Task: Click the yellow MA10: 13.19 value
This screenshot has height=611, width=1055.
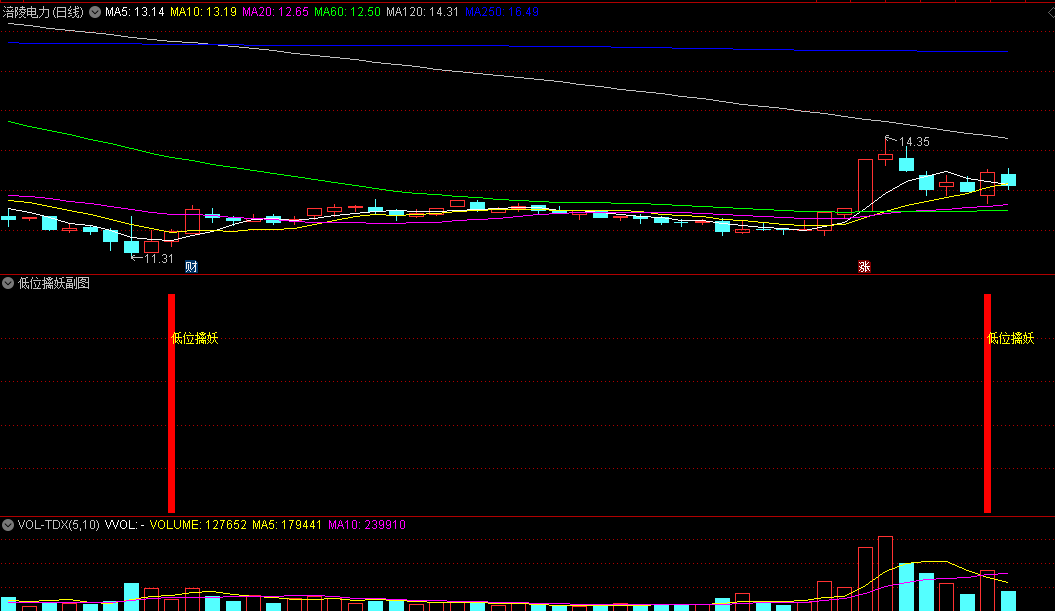Action: 203,12
